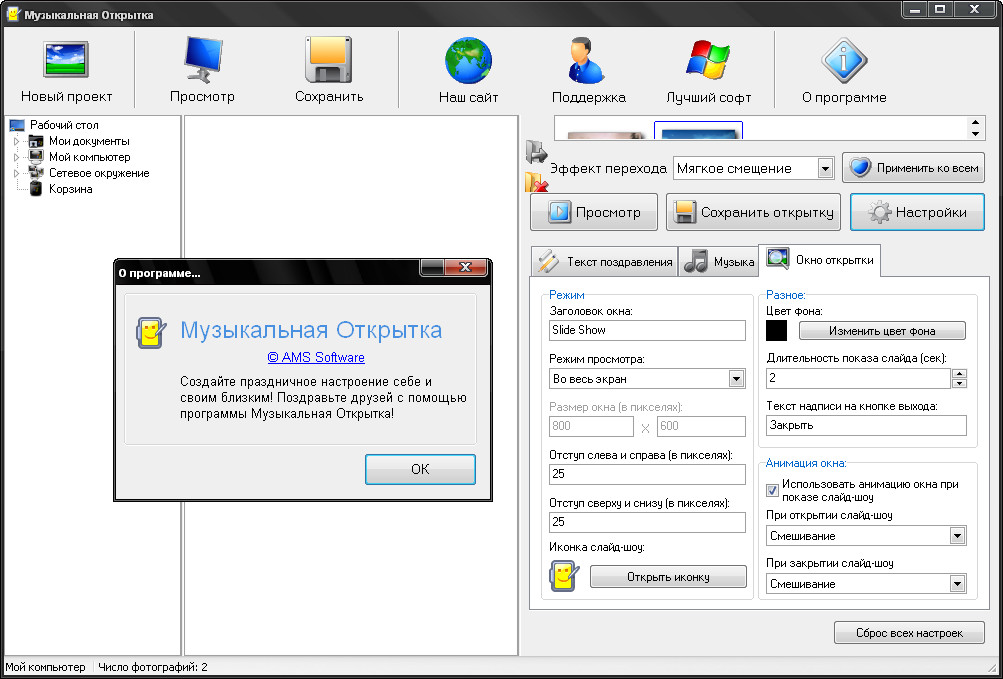Open Наш сайт globe icon
The height and width of the screenshot is (679, 1003).
(x=468, y=61)
